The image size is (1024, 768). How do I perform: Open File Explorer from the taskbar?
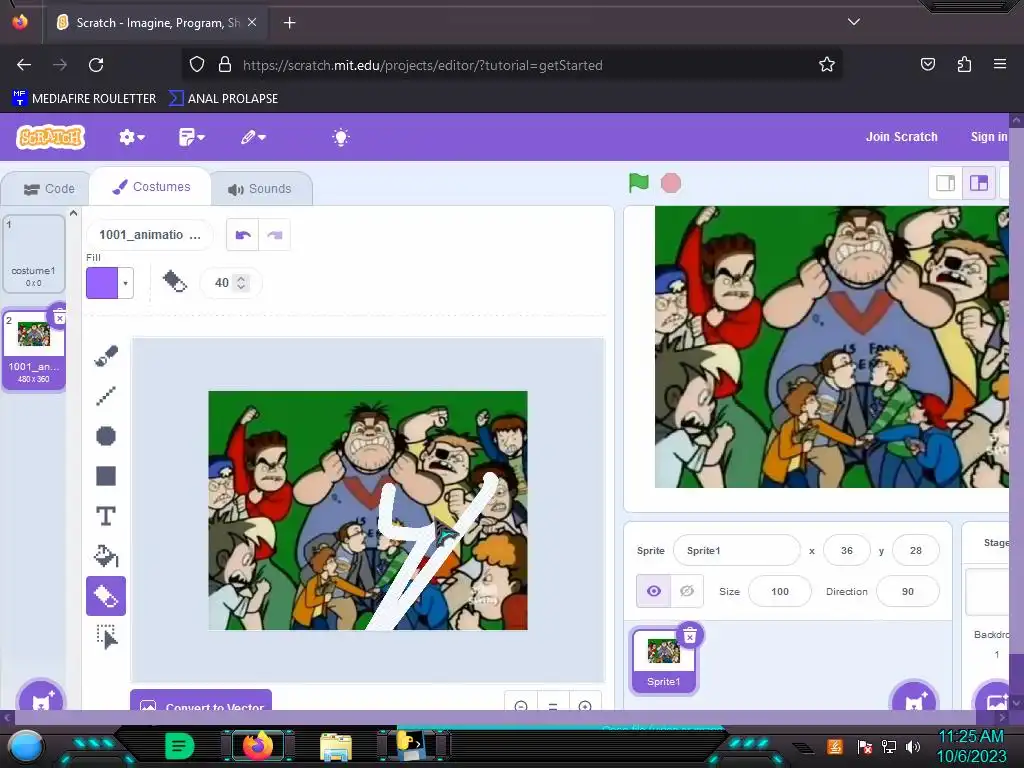click(x=336, y=746)
